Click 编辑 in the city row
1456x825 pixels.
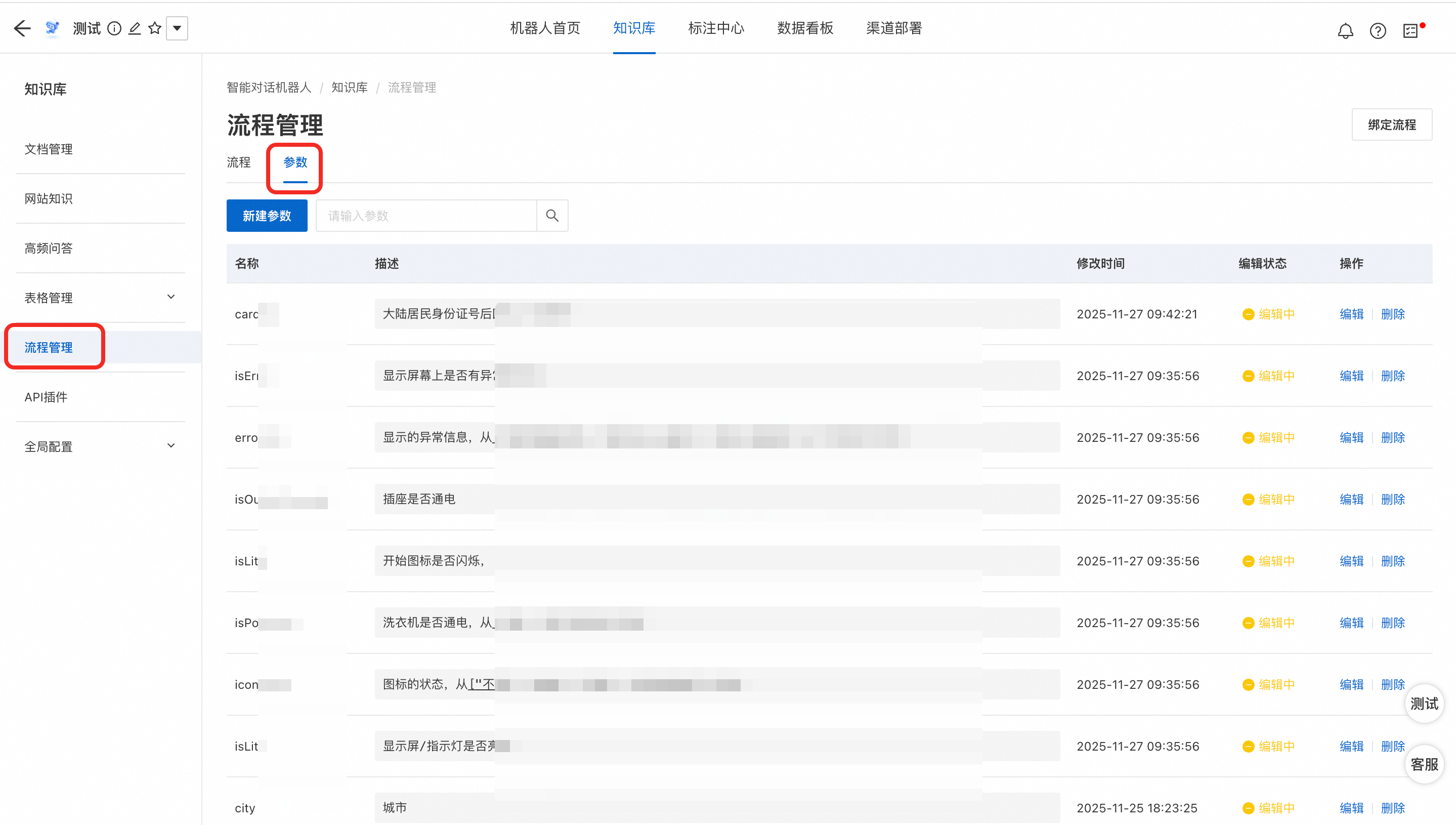pyautogui.click(x=1351, y=808)
